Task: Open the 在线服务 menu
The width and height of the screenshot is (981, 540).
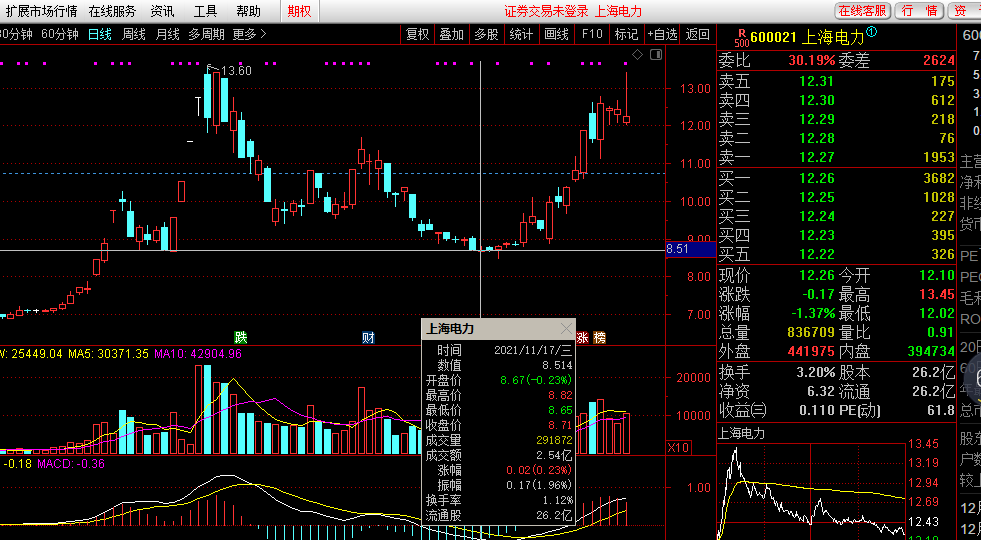Action: [x=112, y=11]
